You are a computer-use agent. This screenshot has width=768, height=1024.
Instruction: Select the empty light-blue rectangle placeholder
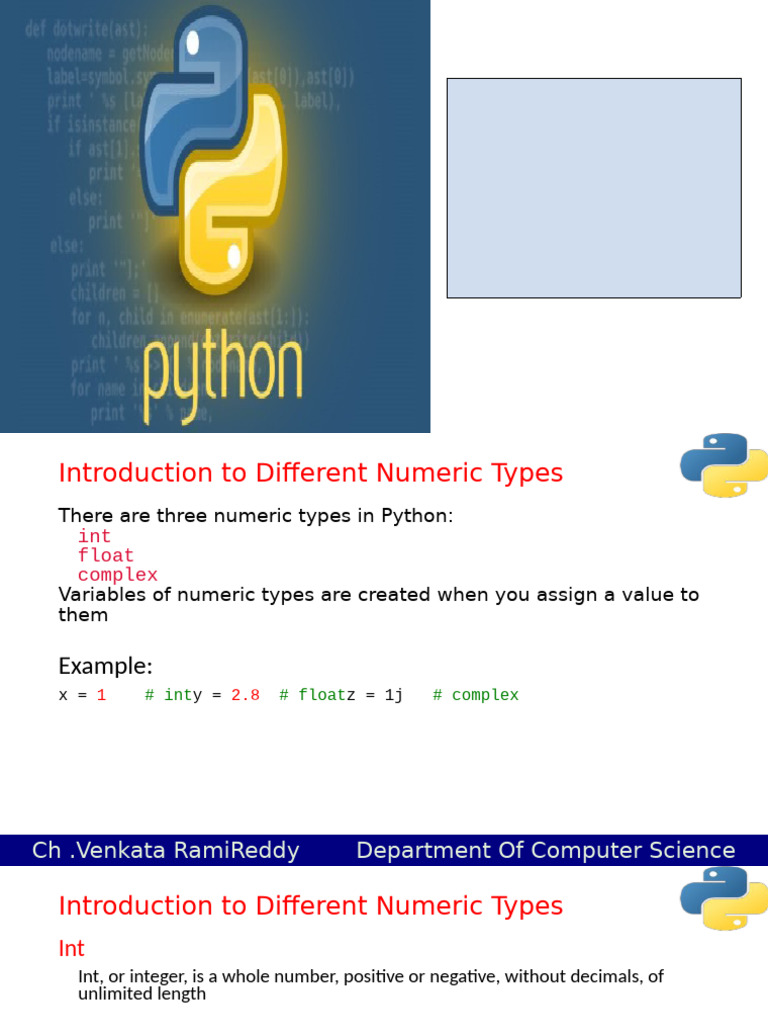tap(594, 188)
